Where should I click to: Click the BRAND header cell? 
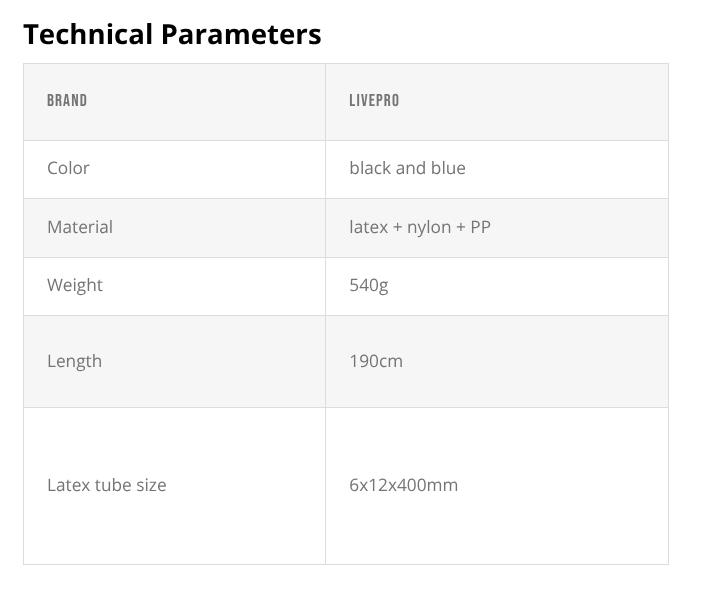coord(67,101)
